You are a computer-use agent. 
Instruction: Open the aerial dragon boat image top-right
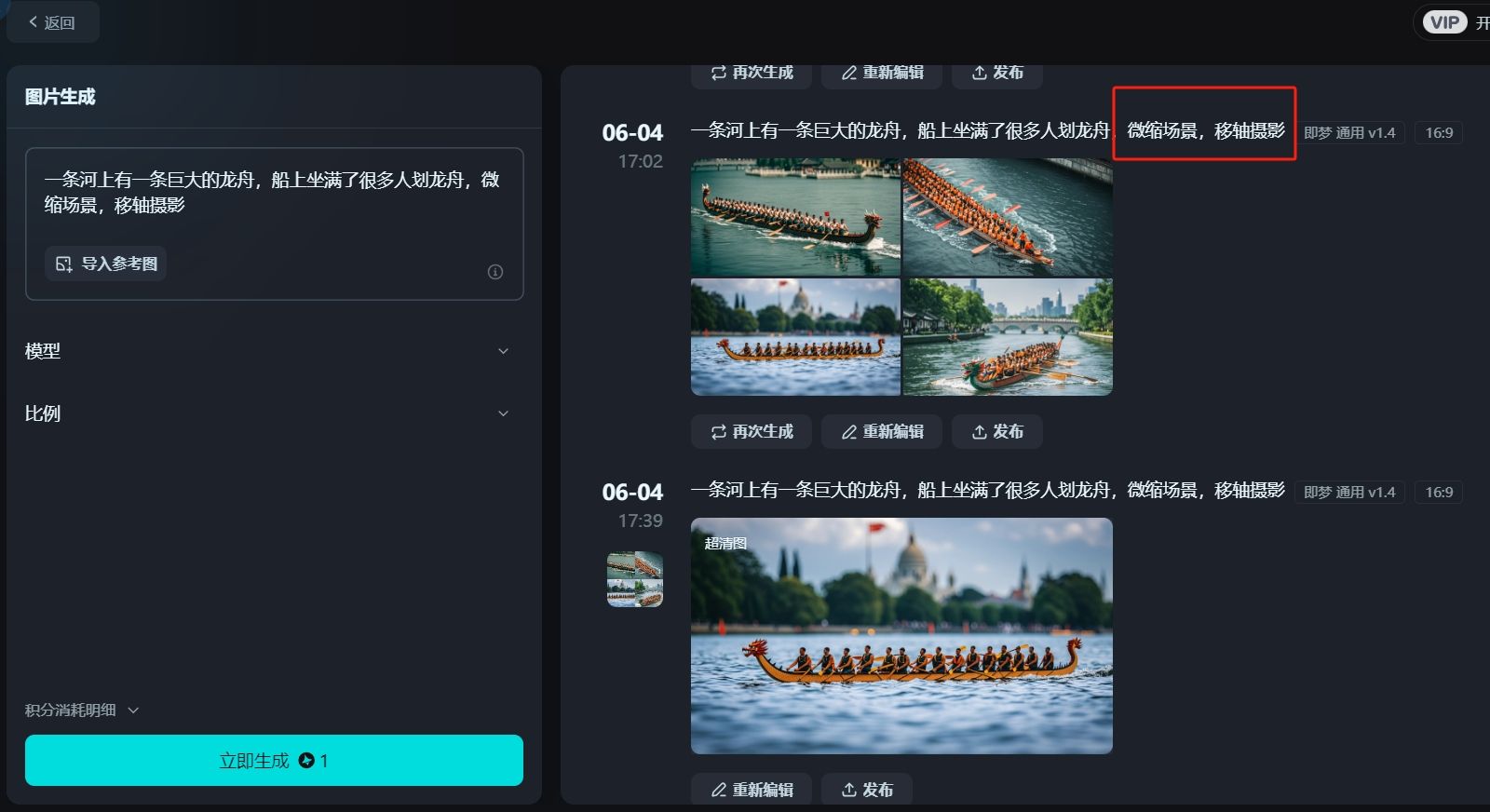[1008, 217]
